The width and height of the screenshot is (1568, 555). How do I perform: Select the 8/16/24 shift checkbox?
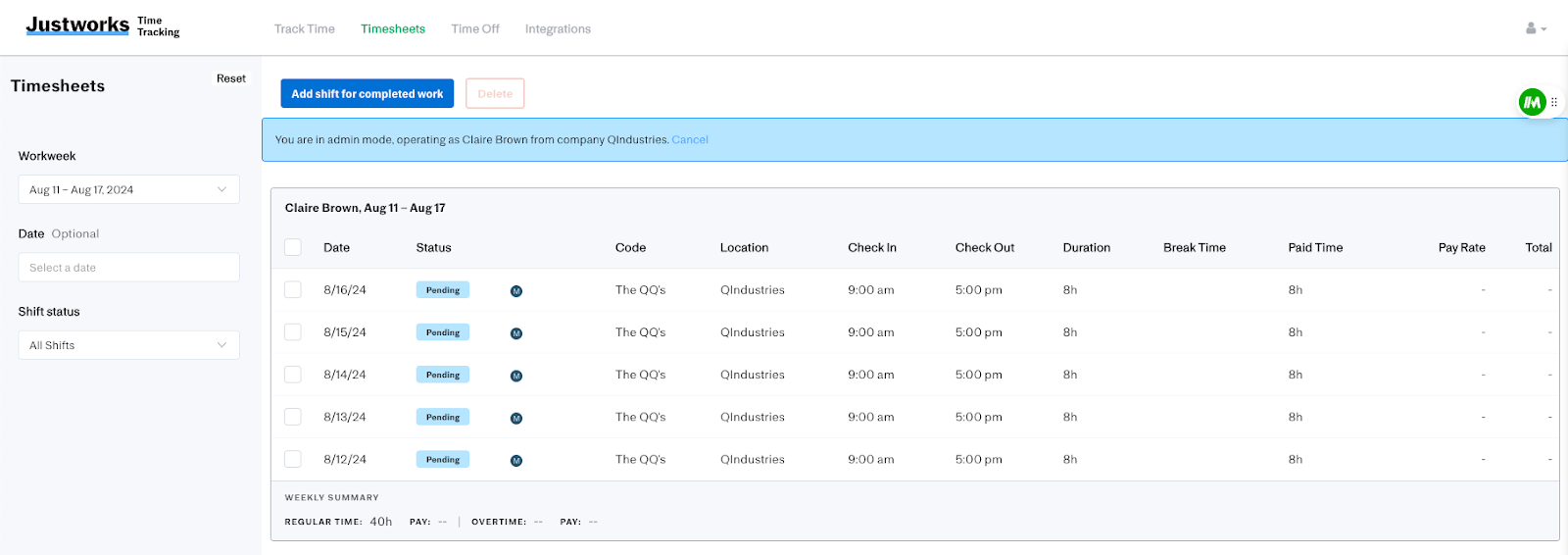point(293,289)
